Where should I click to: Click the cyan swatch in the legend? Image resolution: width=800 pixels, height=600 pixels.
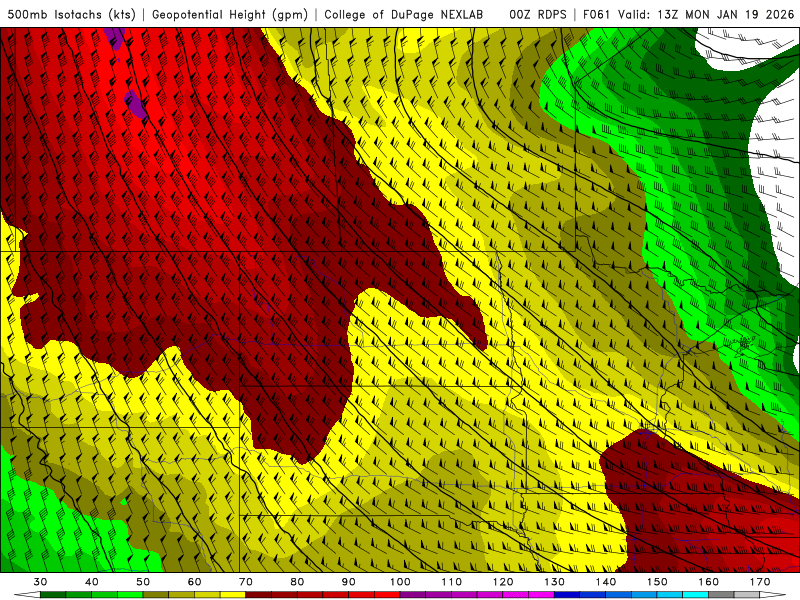click(x=695, y=595)
